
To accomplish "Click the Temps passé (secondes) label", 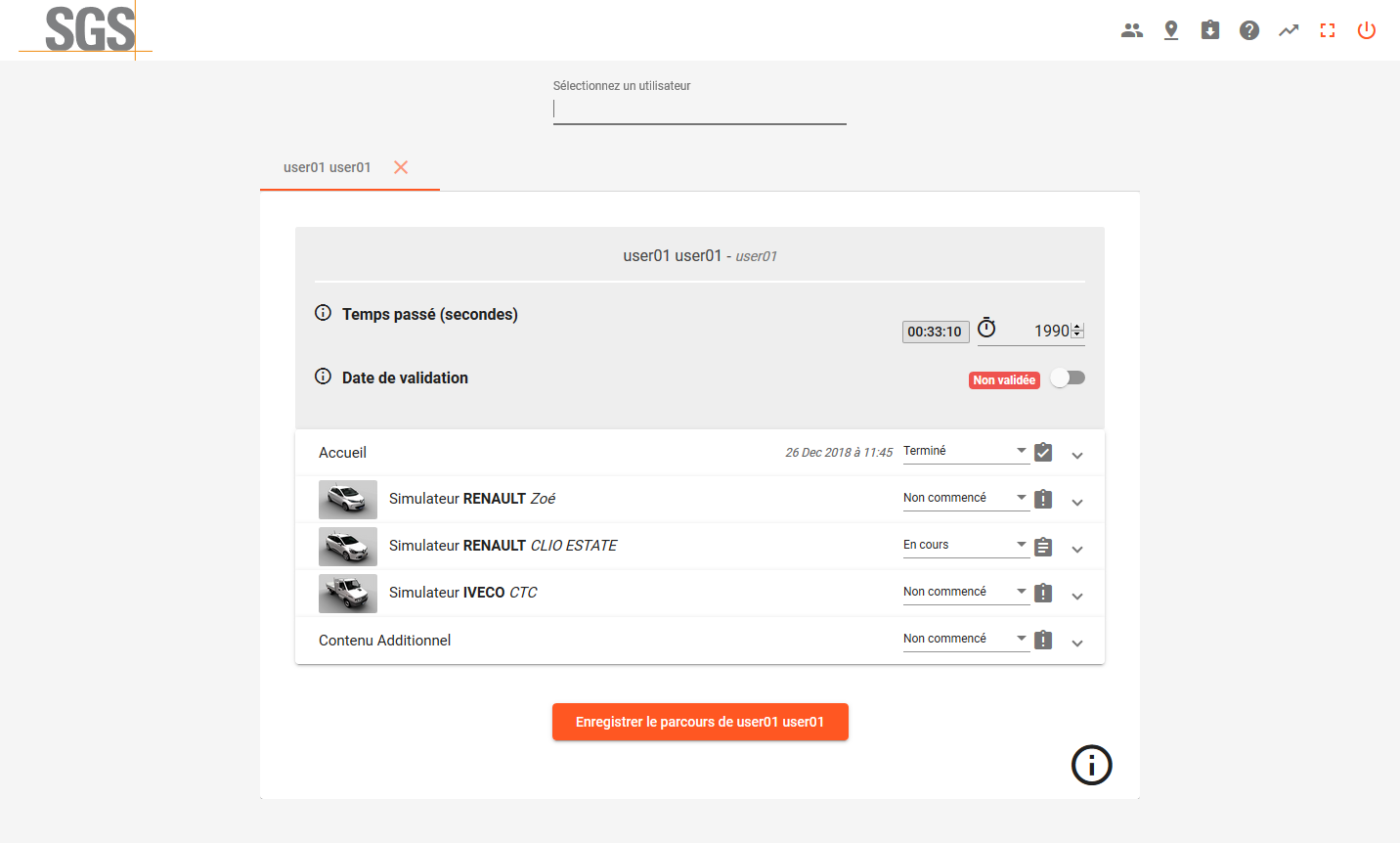I will (x=430, y=314).
